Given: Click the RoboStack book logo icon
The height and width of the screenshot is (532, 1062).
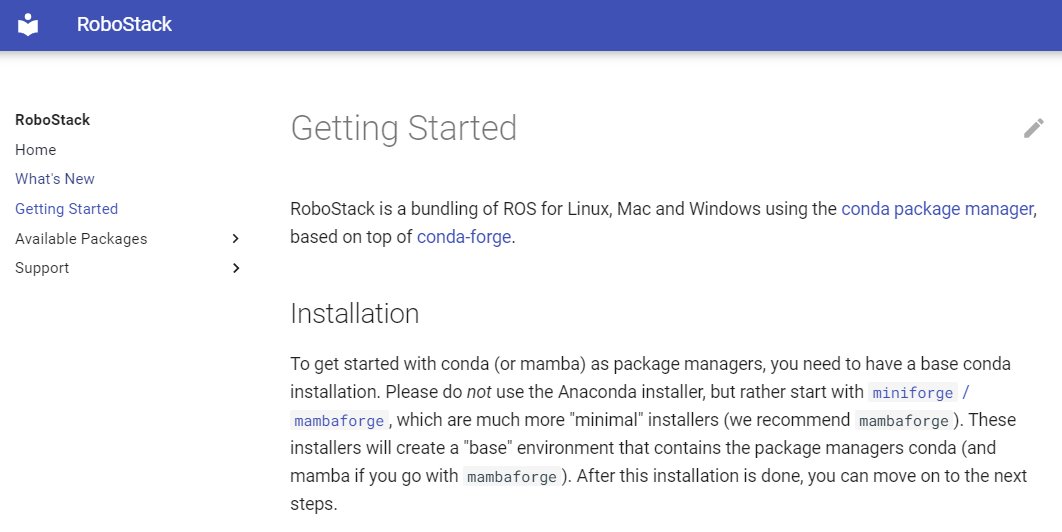Looking at the screenshot, I should (x=28, y=24).
